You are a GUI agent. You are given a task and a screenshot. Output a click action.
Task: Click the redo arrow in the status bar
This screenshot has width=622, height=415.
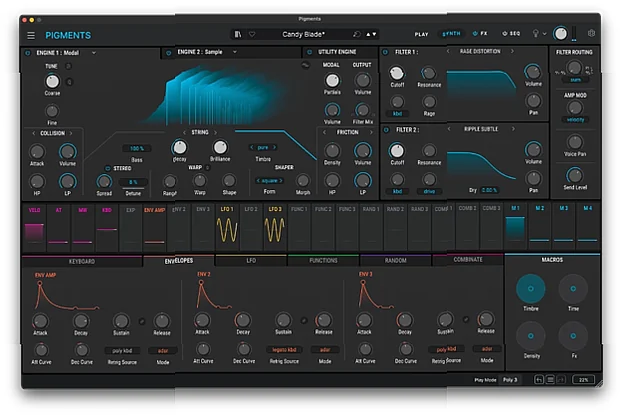(x=561, y=380)
